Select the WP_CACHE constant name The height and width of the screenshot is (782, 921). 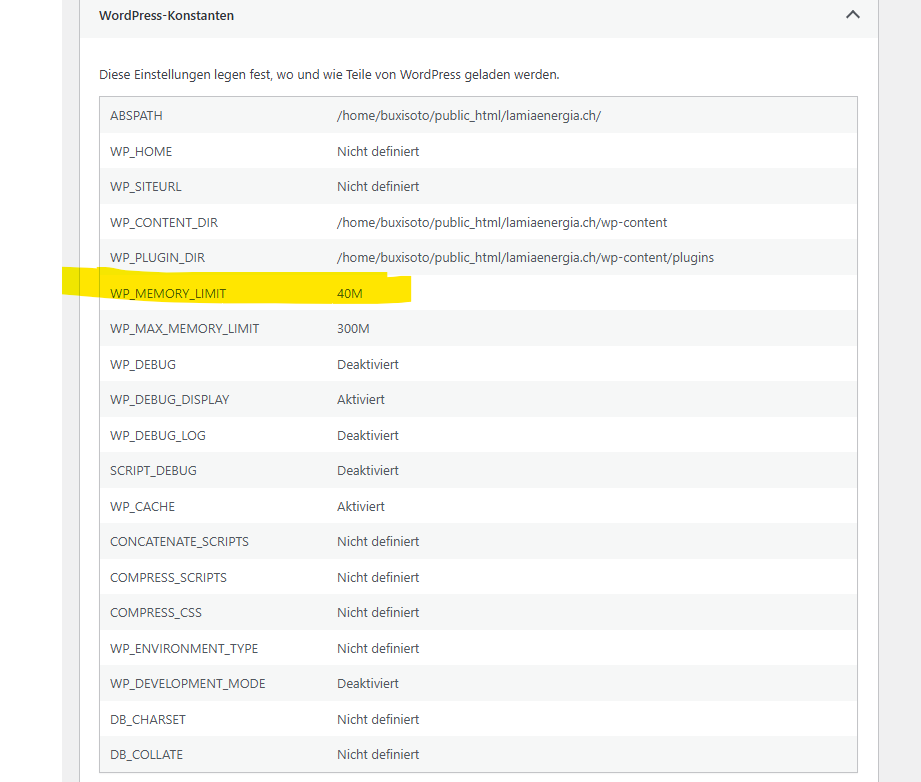click(143, 507)
